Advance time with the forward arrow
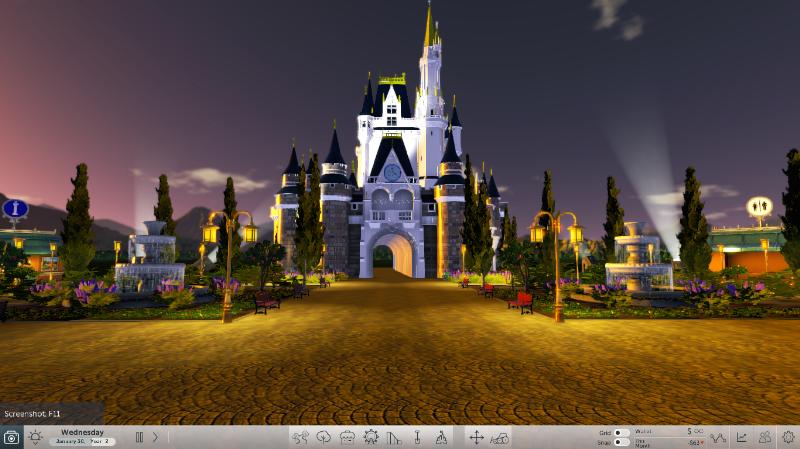The height and width of the screenshot is (449, 800). 155,437
